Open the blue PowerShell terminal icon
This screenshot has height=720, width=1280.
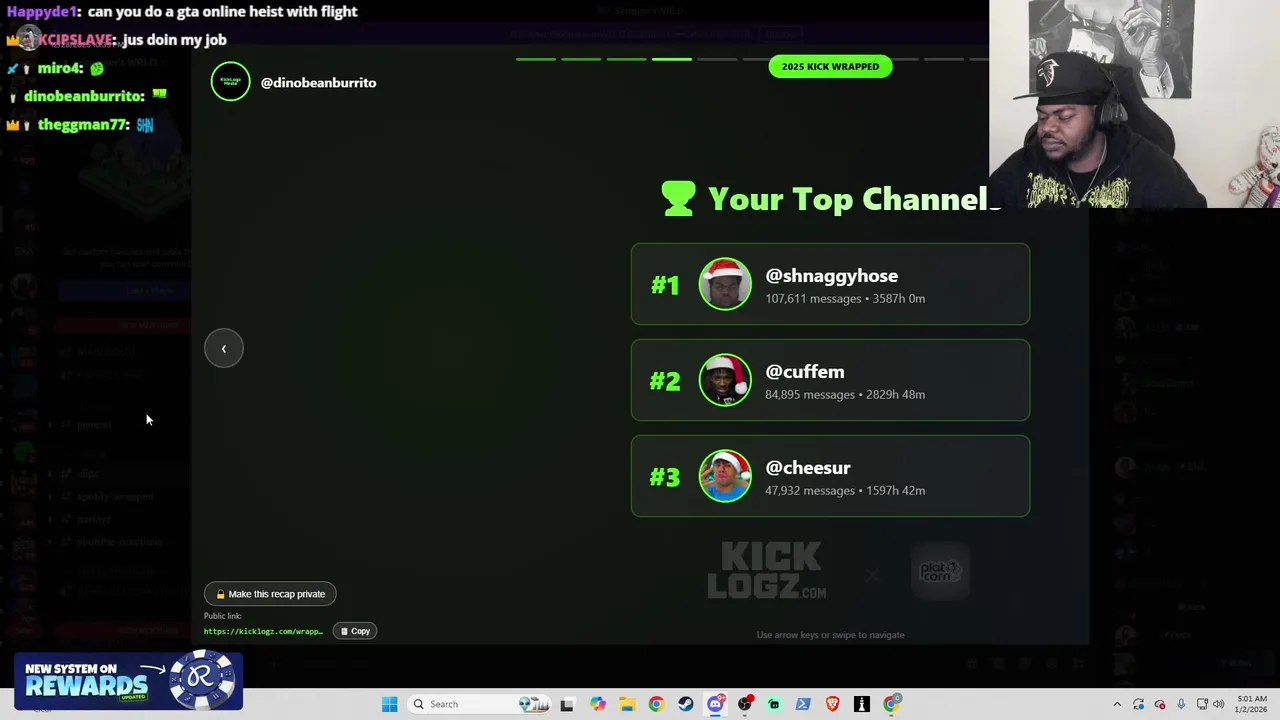tap(803, 704)
